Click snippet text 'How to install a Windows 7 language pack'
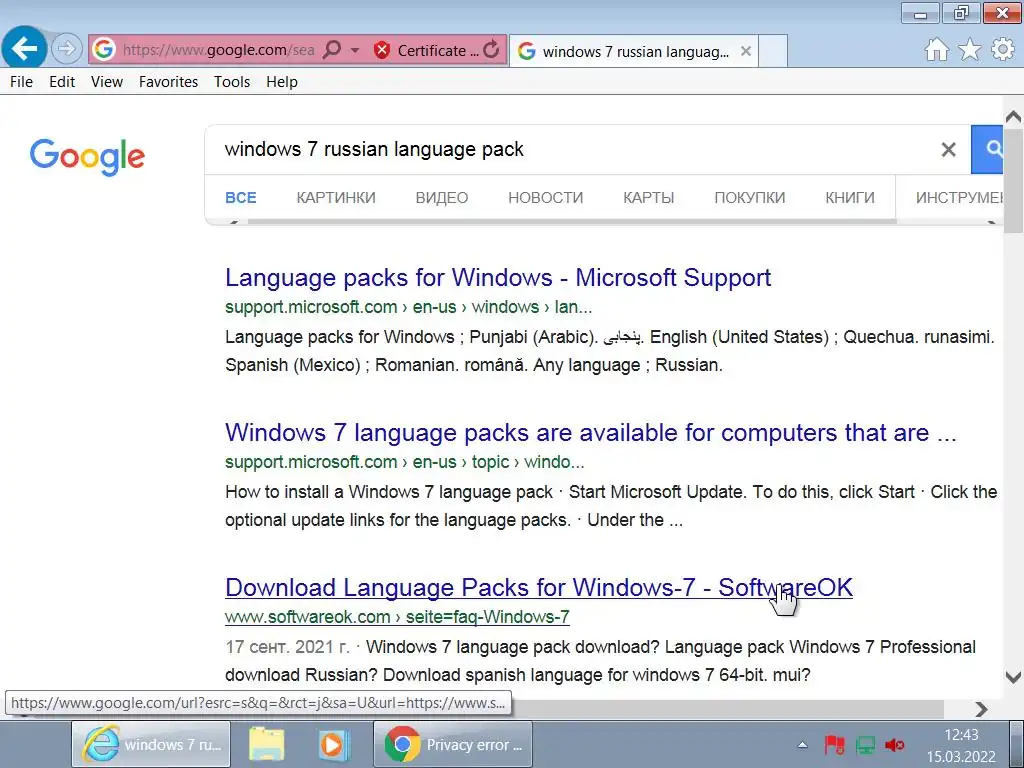The height and width of the screenshot is (768, 1024). coord(389,492)
